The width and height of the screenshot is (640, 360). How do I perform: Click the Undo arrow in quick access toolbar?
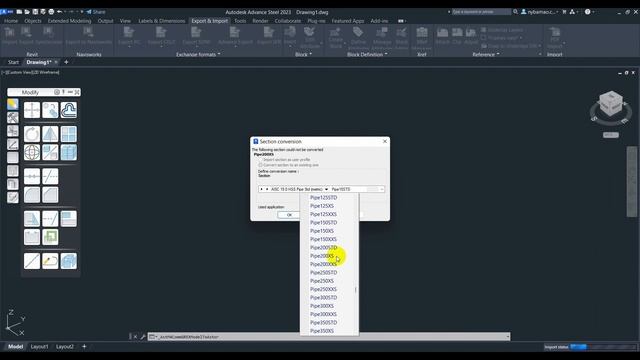tap(60, 12)
